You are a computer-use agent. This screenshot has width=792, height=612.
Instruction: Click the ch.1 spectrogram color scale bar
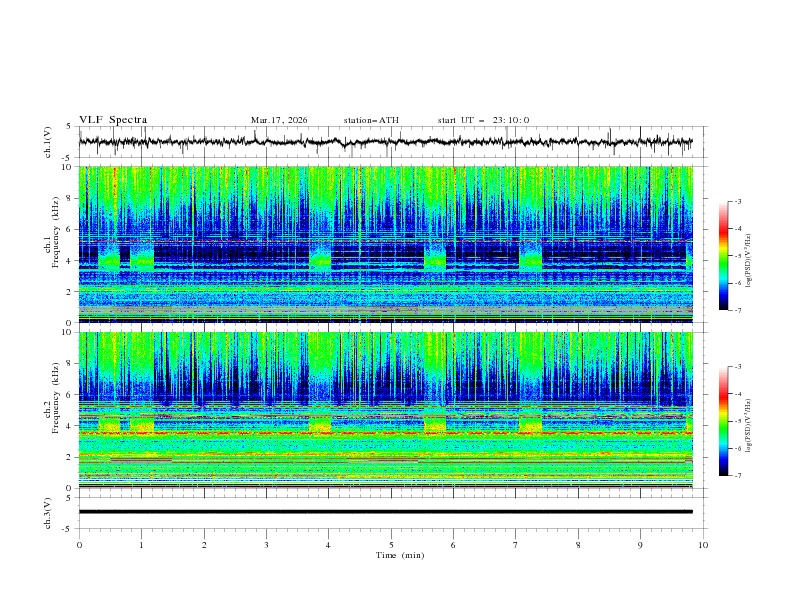pos(723,256)
